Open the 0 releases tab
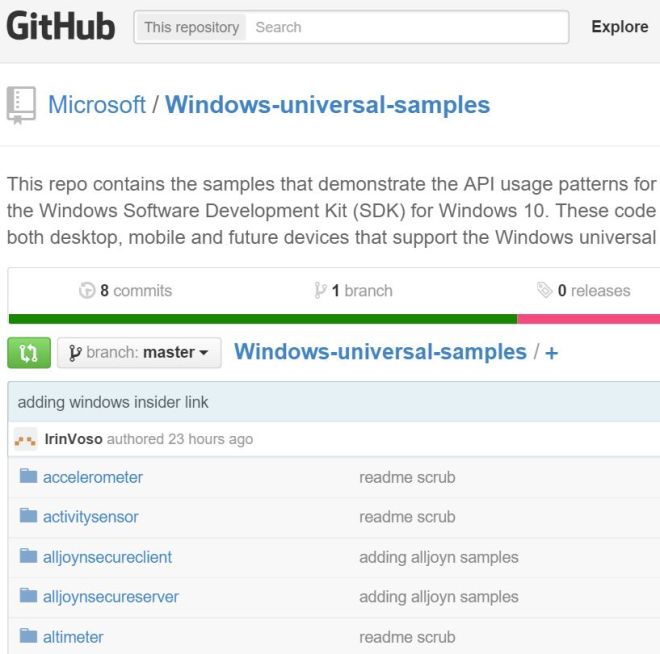 (583, 291)
